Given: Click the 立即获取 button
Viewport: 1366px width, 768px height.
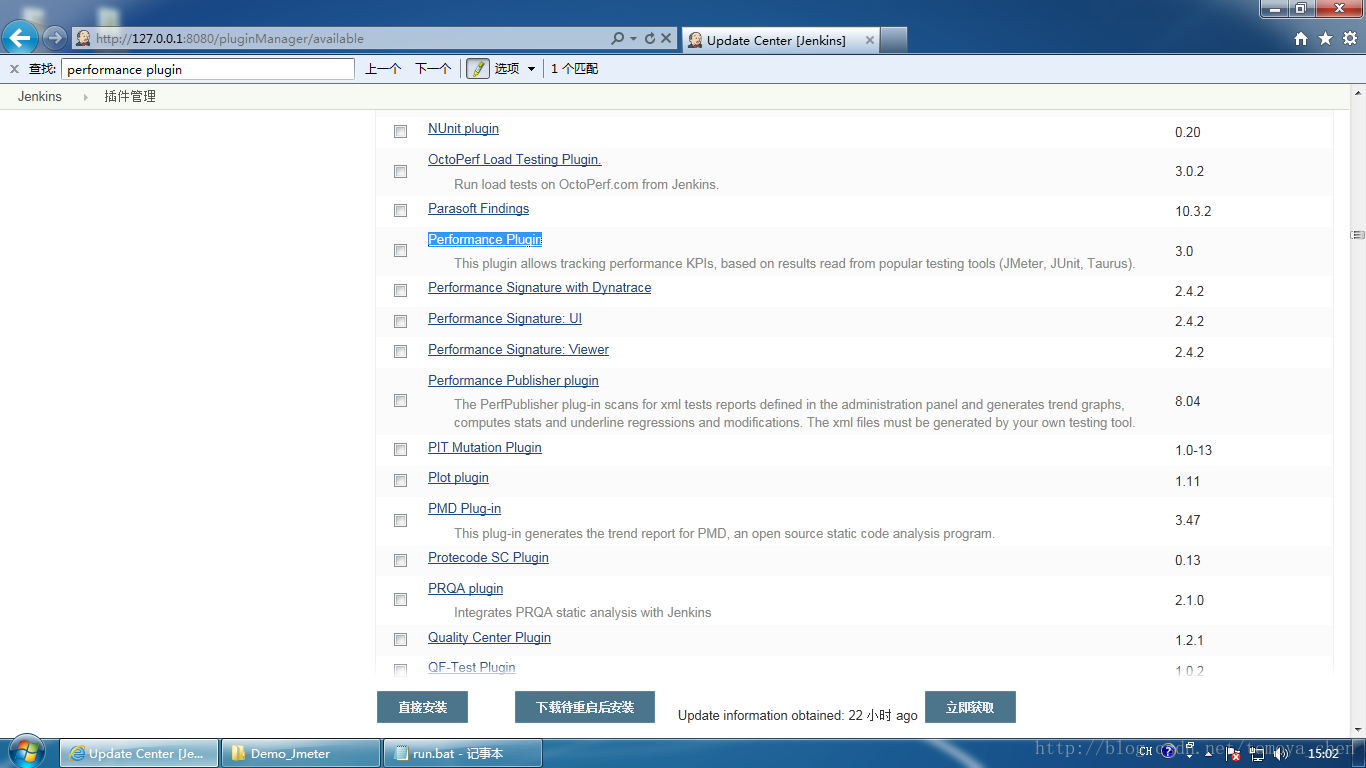Looking at the screenshot, I should [x=970, y=707].
